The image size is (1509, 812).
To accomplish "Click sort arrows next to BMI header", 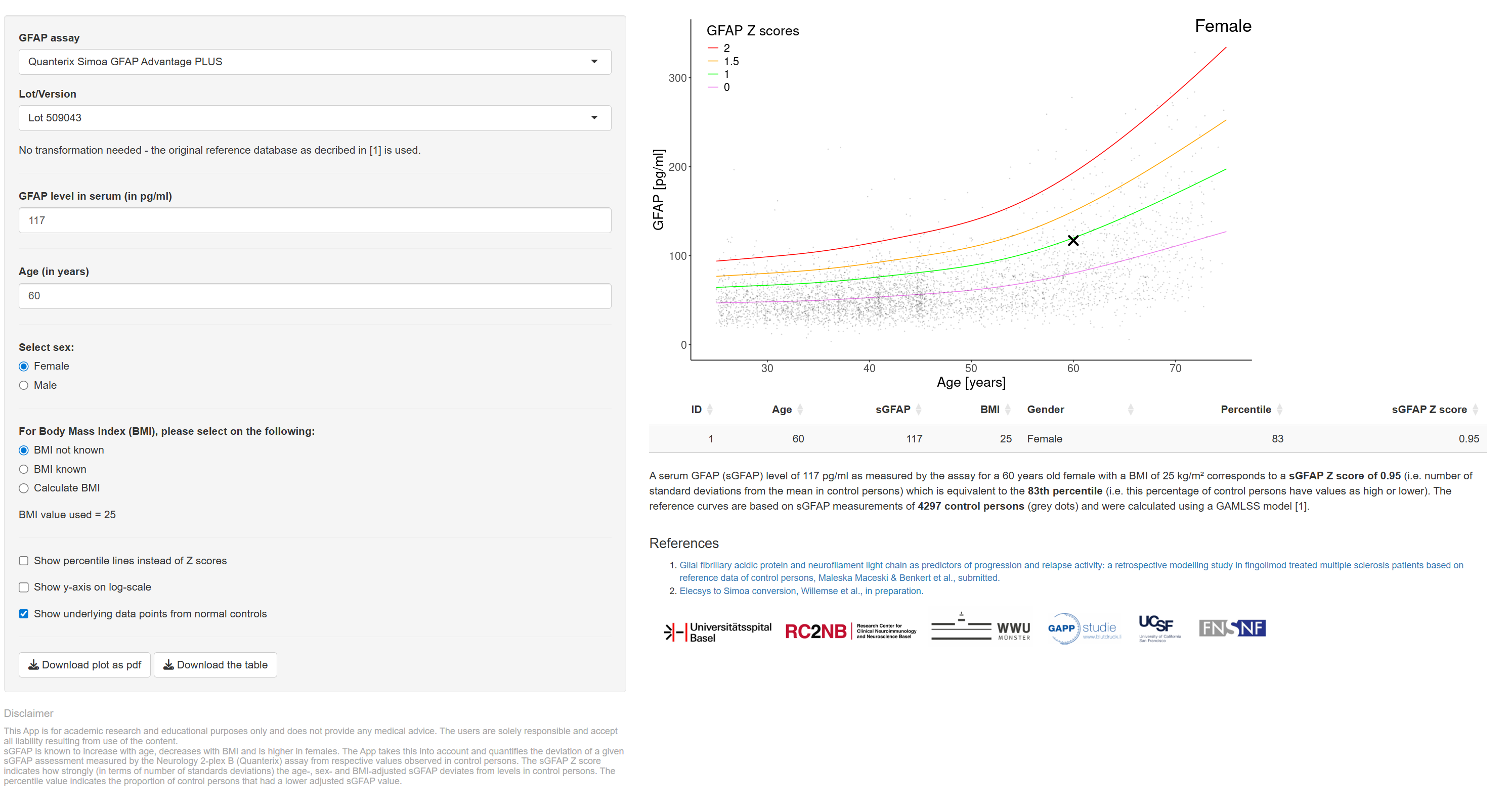I will click(1008, 410).
